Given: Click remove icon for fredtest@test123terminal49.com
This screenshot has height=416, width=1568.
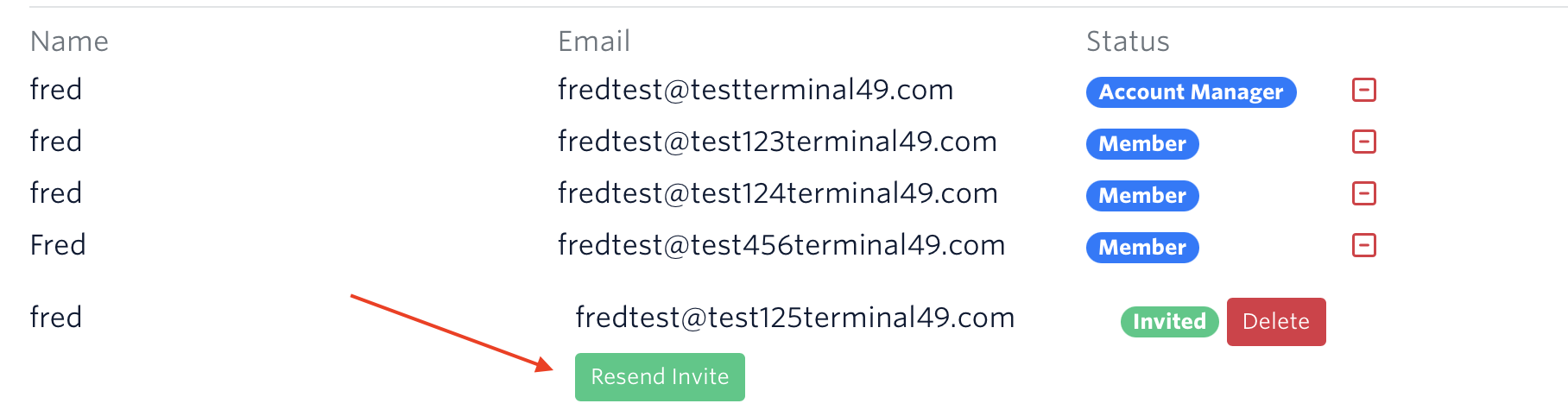Looking at the screenshot, I should [1363, 142].
